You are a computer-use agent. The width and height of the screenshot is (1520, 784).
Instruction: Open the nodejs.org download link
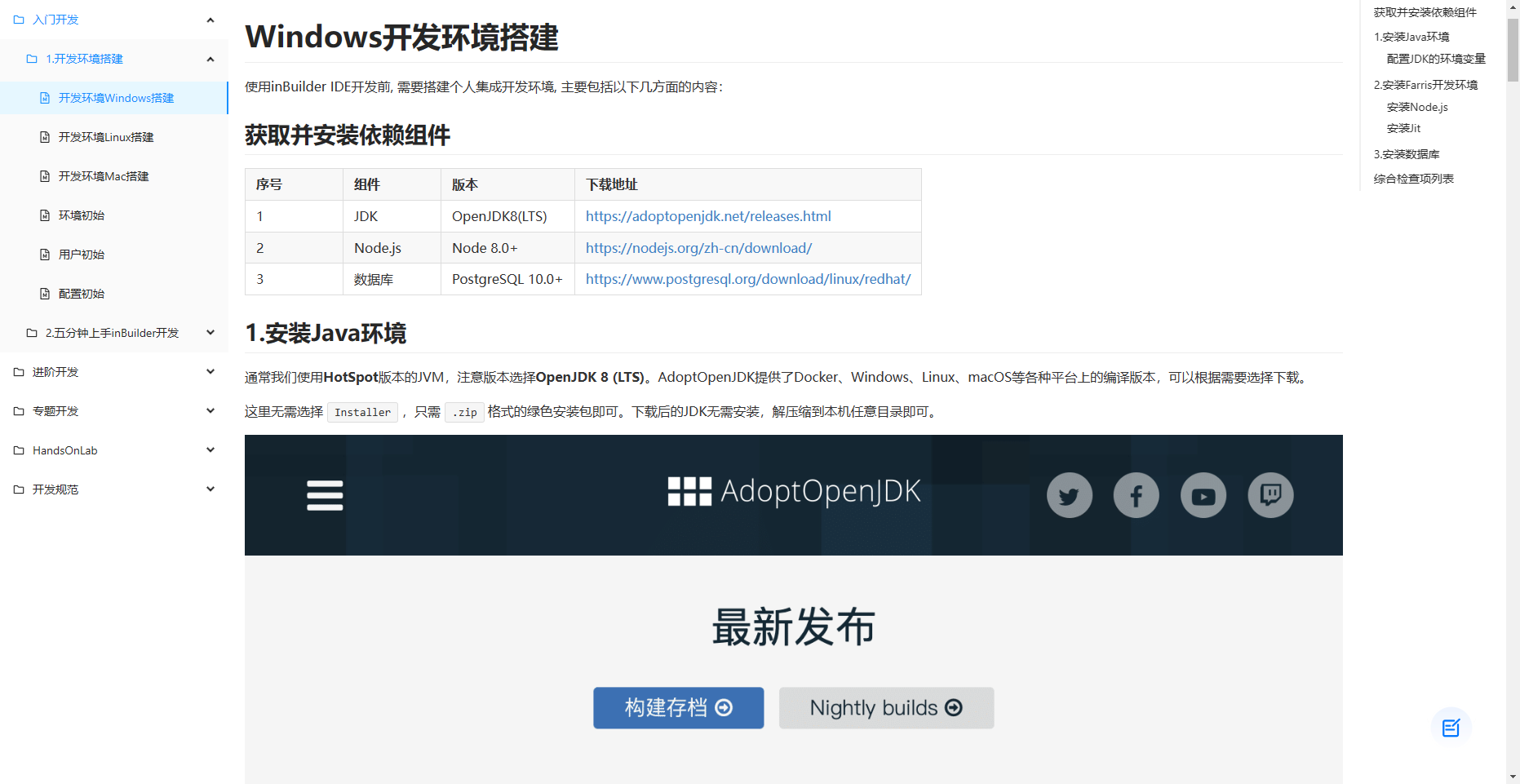tap(698, 248)
